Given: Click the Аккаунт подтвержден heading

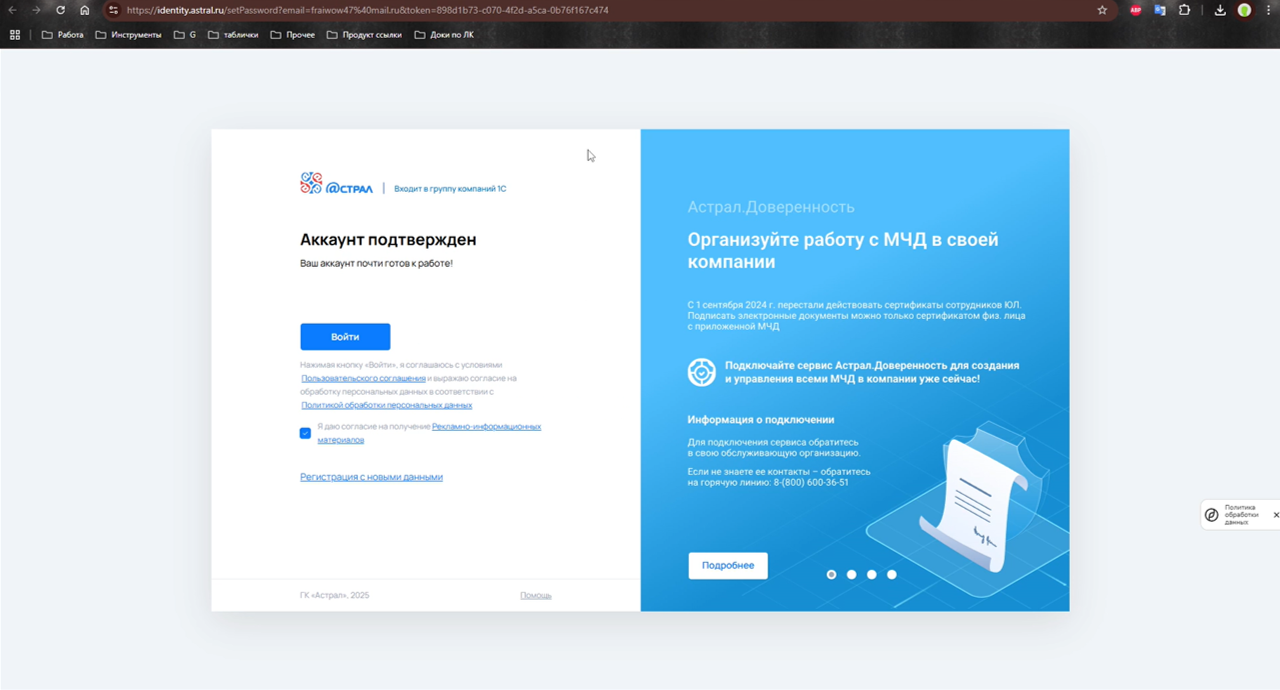Looking at the screenshot, I should [x=388, y=240].
